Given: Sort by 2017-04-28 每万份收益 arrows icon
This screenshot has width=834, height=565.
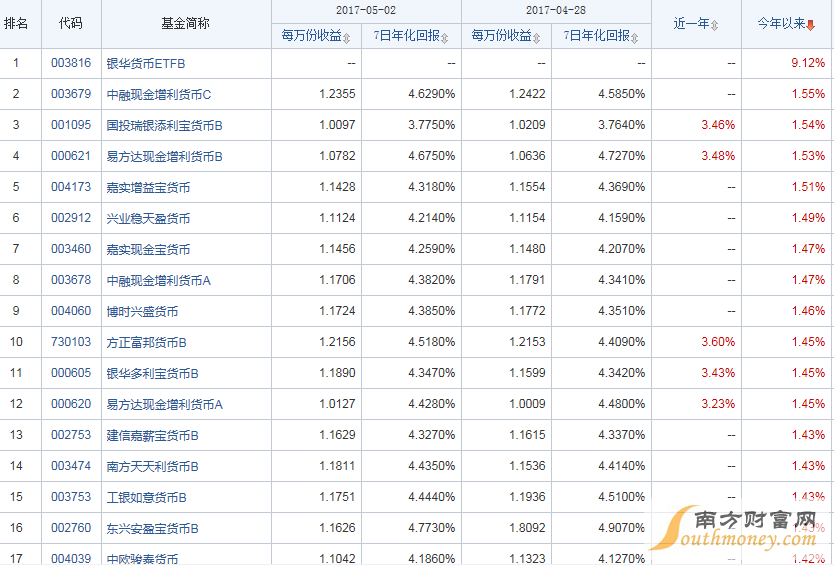Looking at the screenshot, I should tap(537, 38).
